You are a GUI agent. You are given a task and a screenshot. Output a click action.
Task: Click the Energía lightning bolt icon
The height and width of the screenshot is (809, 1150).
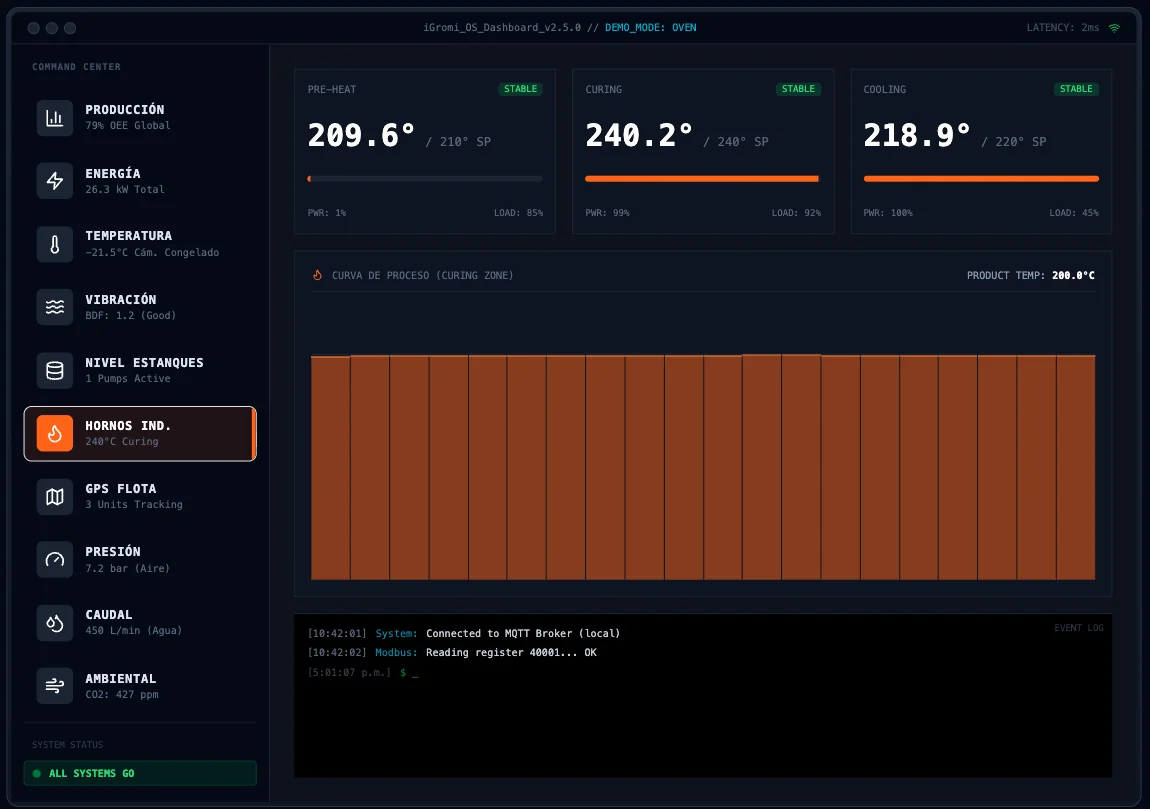coord(55,181)
